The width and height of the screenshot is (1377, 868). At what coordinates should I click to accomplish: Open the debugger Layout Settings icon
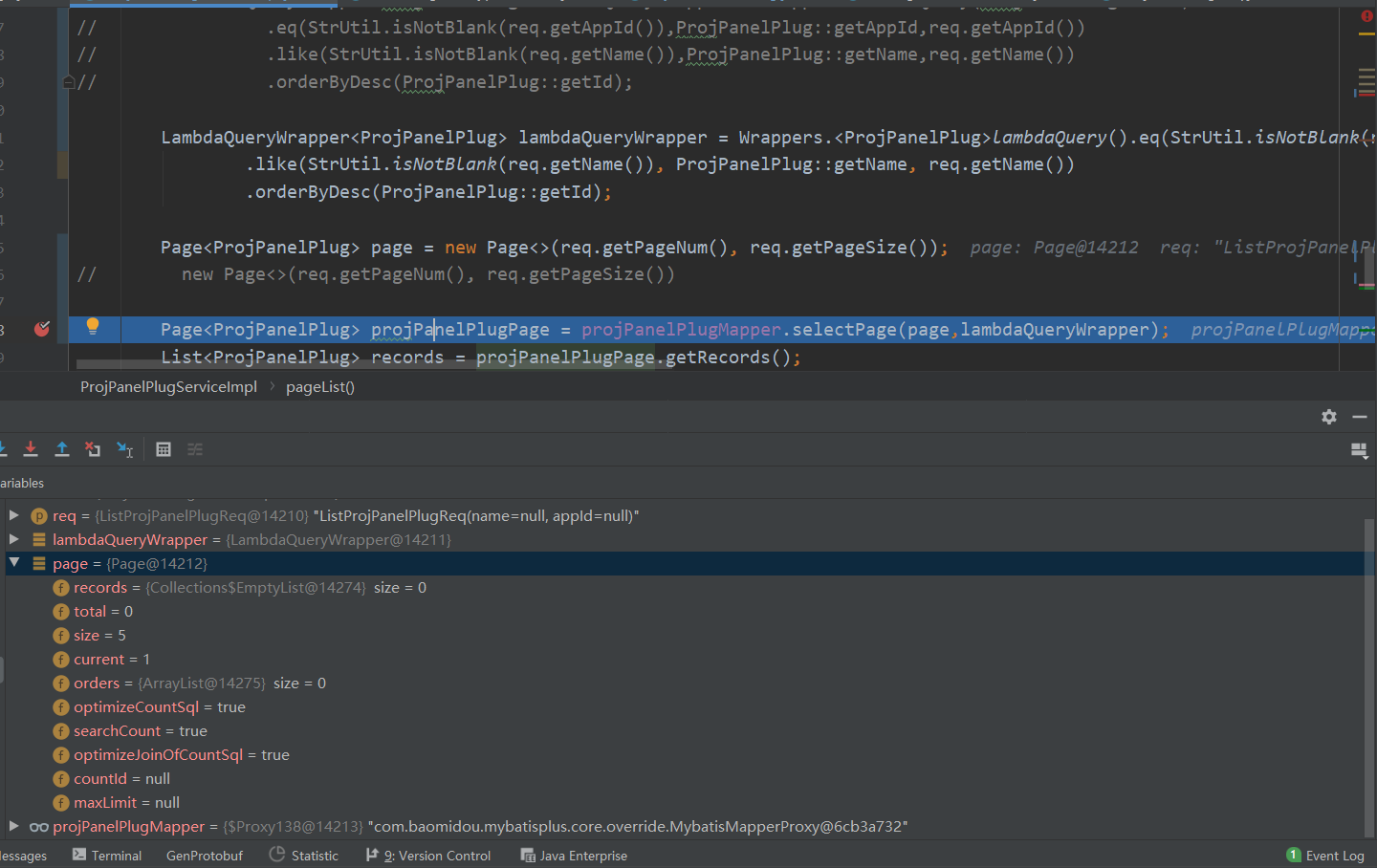[1359, 450]
